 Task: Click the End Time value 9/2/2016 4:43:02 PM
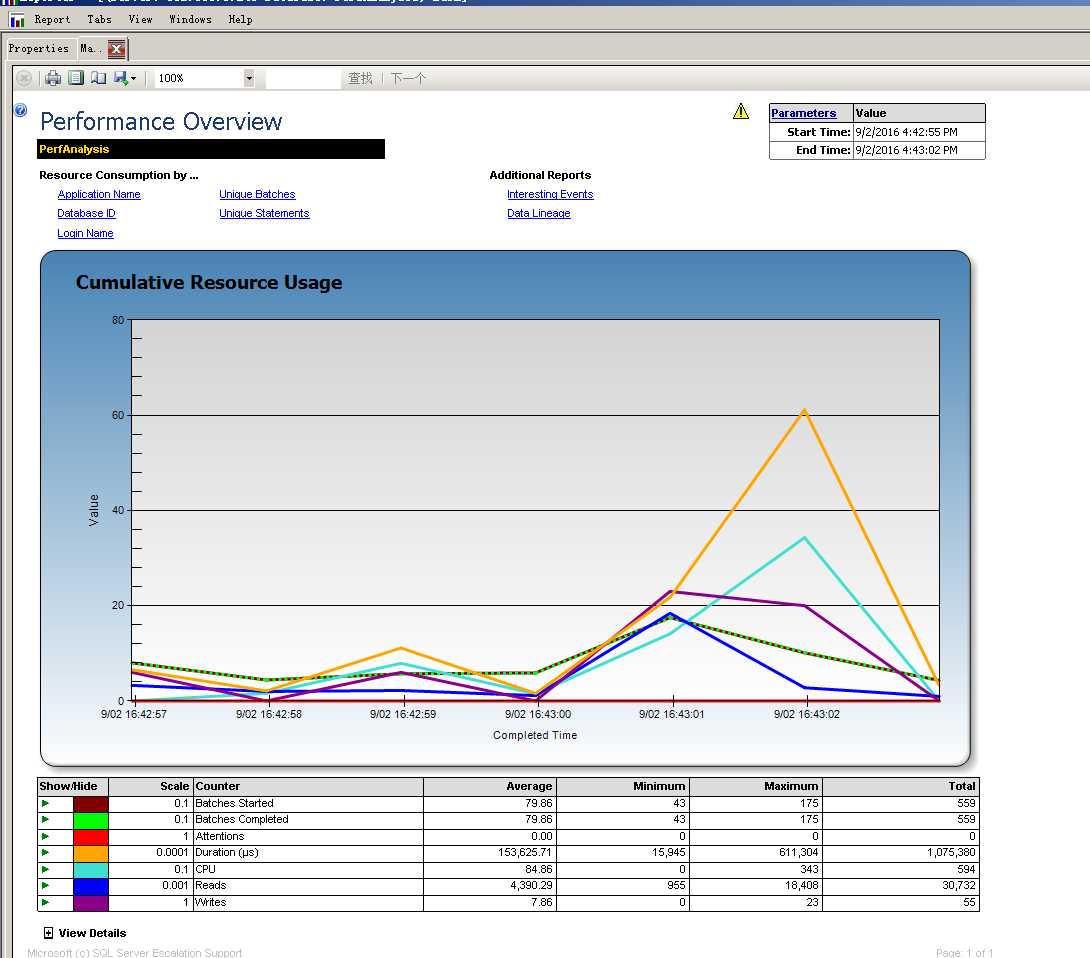tap(919, 150)
